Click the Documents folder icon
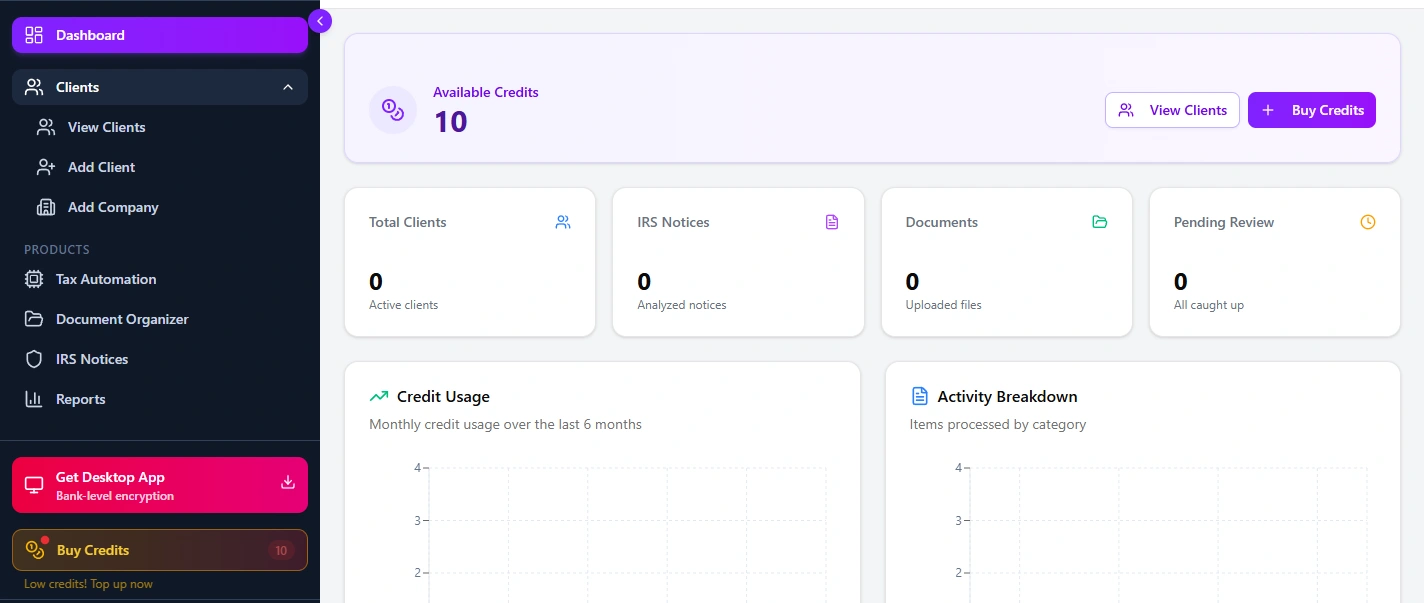The image size is (1424, 603). pyautogui.click(x=1100, y=222)
